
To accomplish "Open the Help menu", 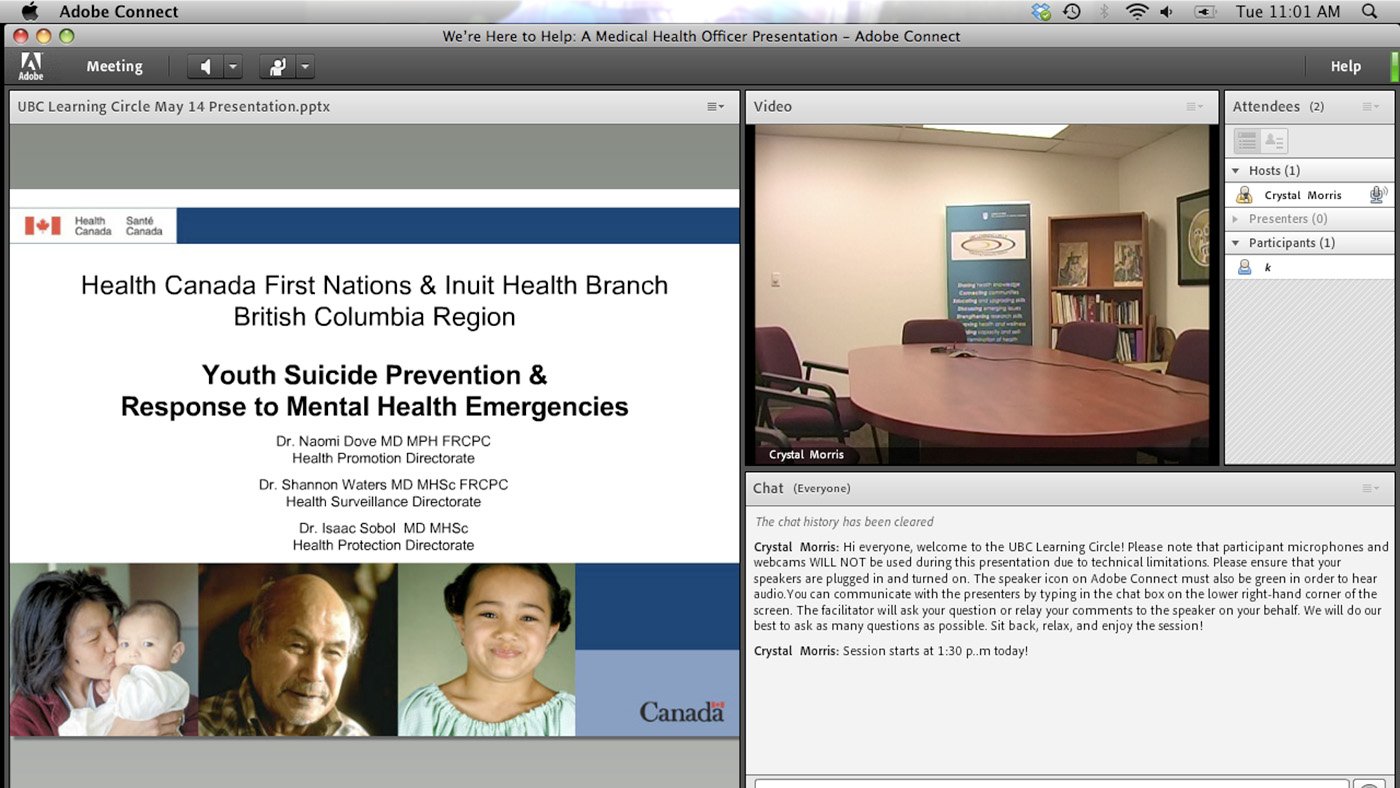I will coord(1345,67).
